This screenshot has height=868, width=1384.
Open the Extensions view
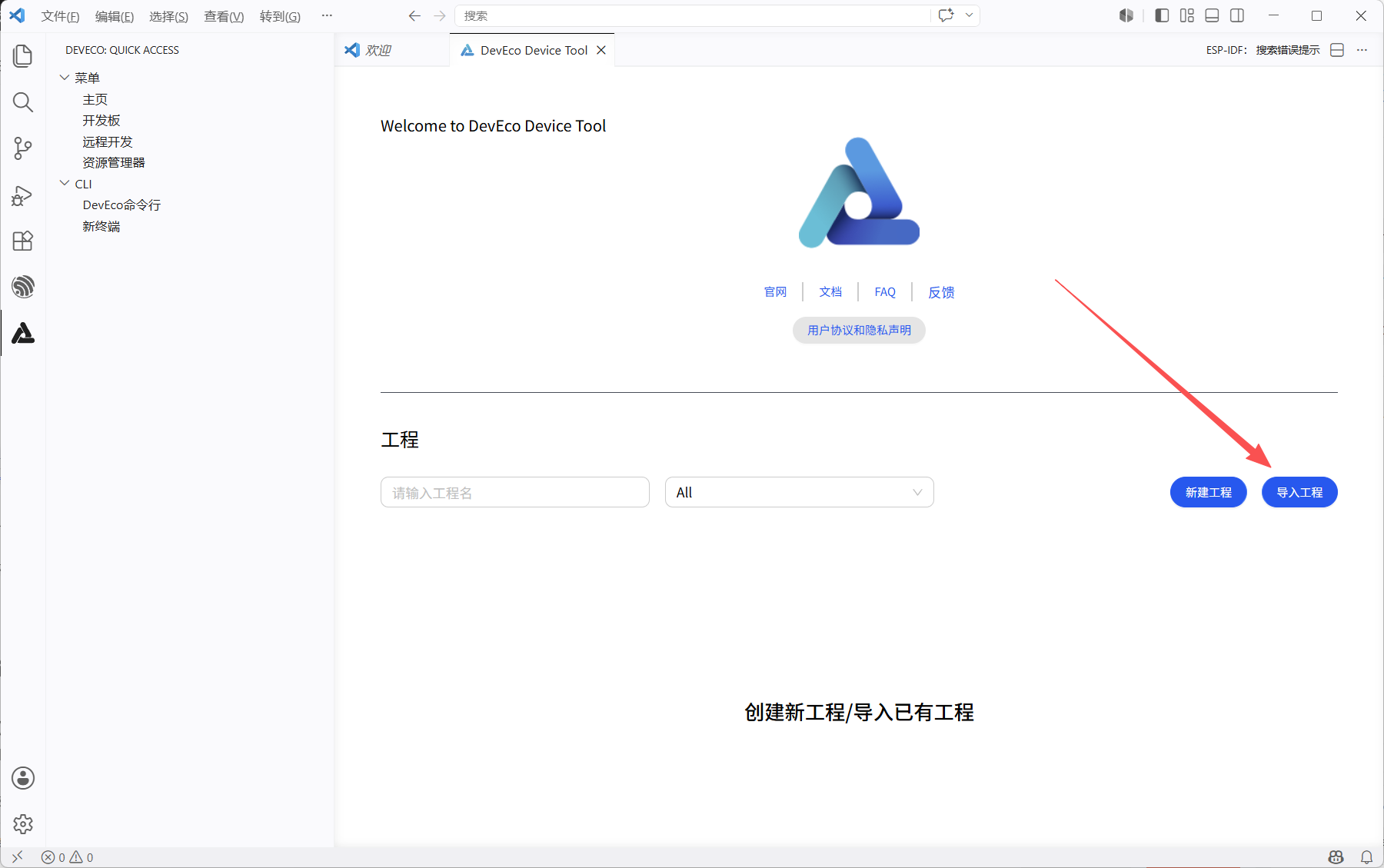point(23,241)
